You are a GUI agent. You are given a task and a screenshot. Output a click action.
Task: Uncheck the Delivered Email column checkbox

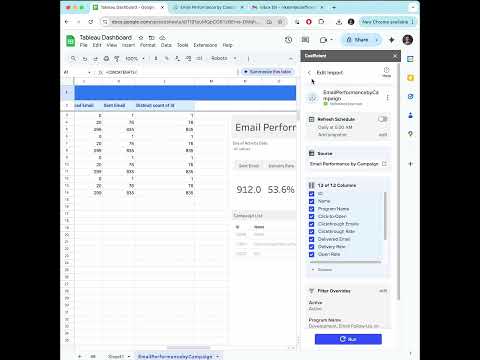point(311,239)
